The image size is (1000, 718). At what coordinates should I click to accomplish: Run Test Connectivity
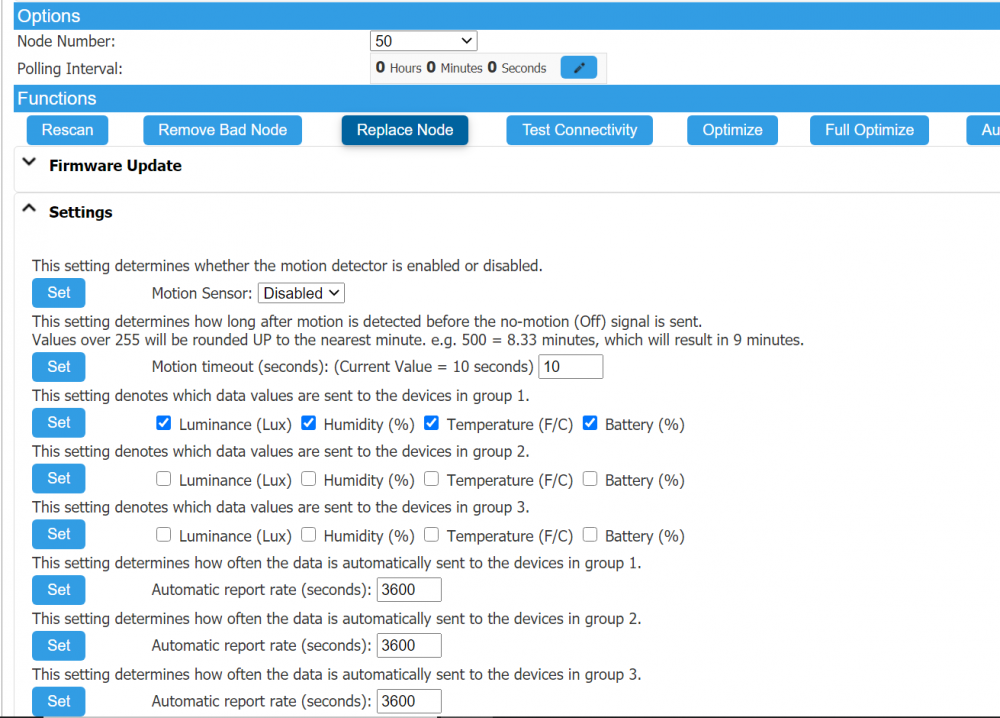579,130
